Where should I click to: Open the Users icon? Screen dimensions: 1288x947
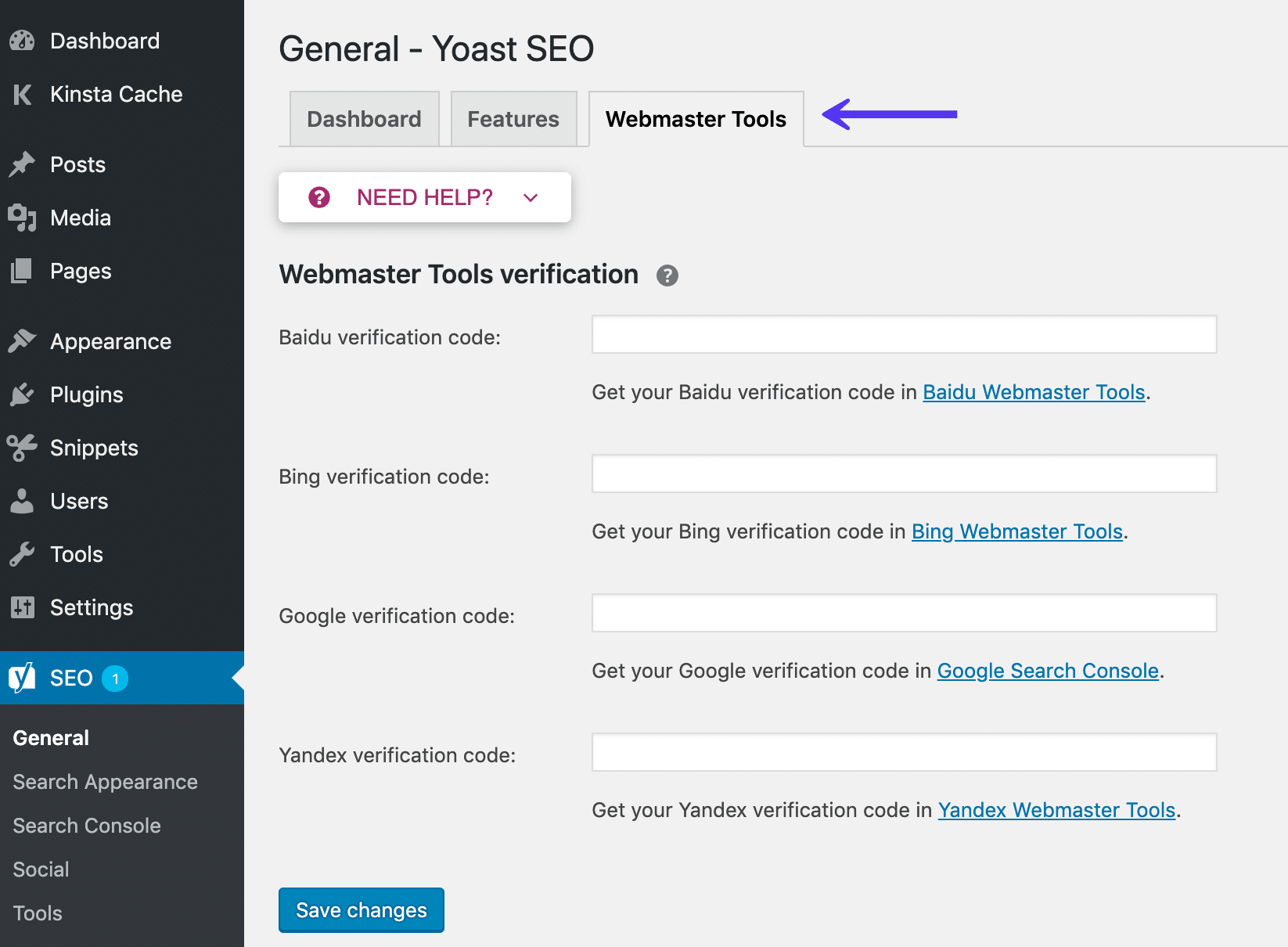click(x=23, y=501)
